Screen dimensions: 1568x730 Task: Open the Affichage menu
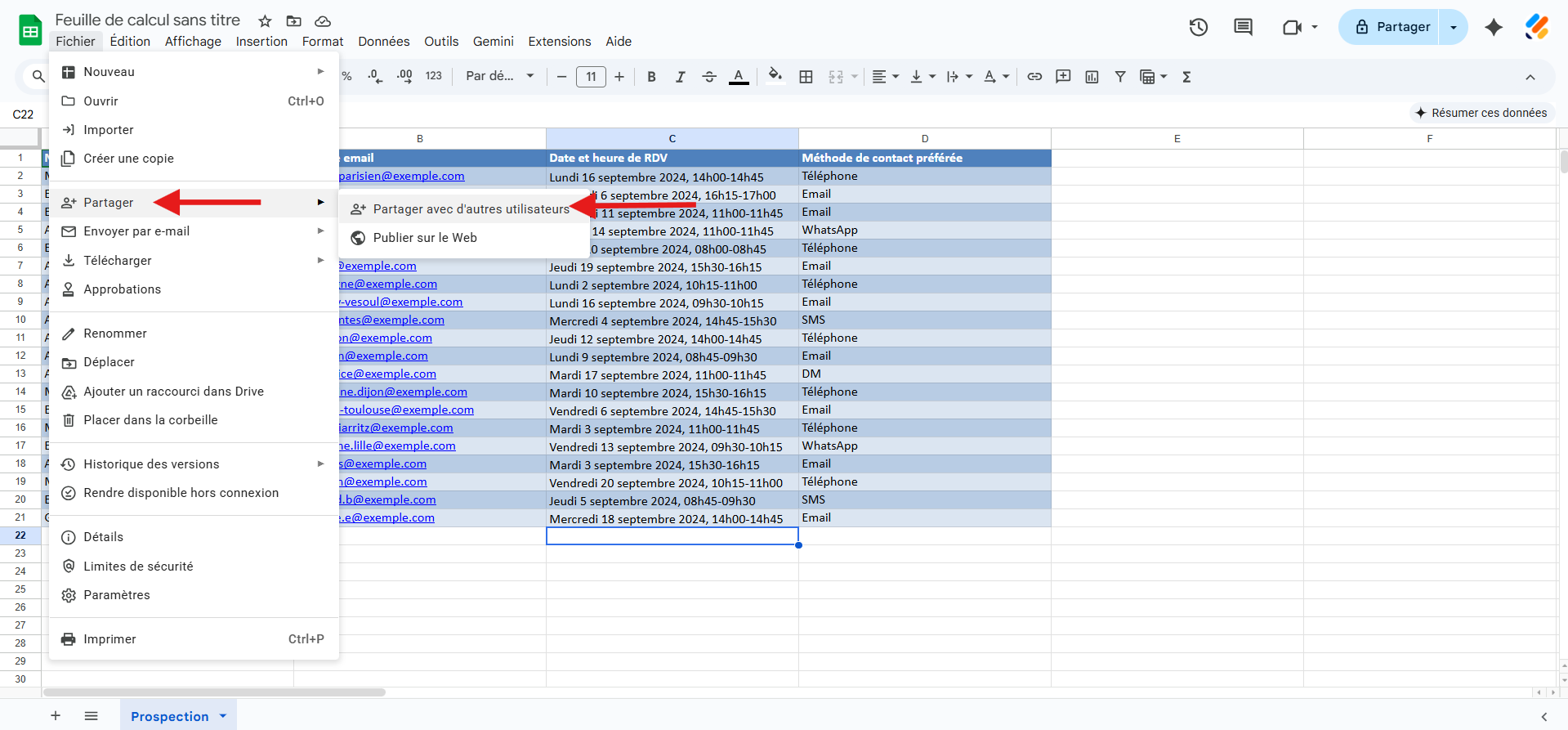[193, 42]
